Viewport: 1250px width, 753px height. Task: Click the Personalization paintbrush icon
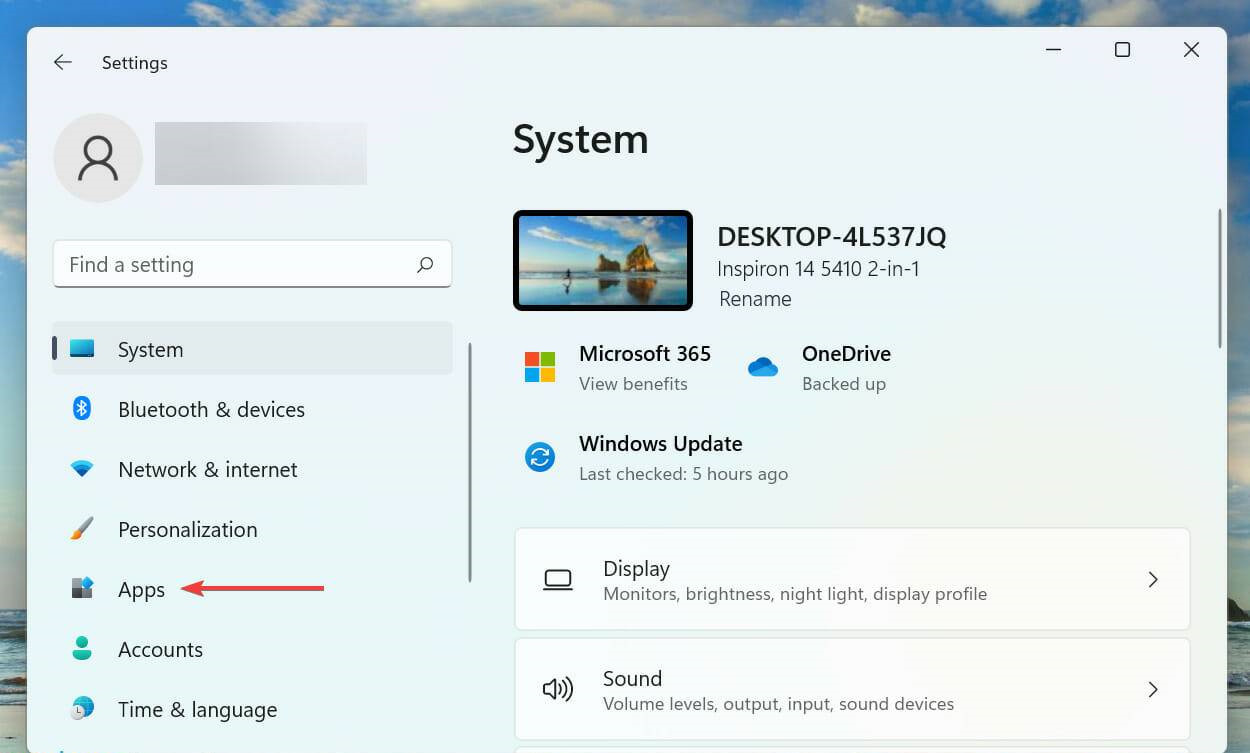click(81, 529)
